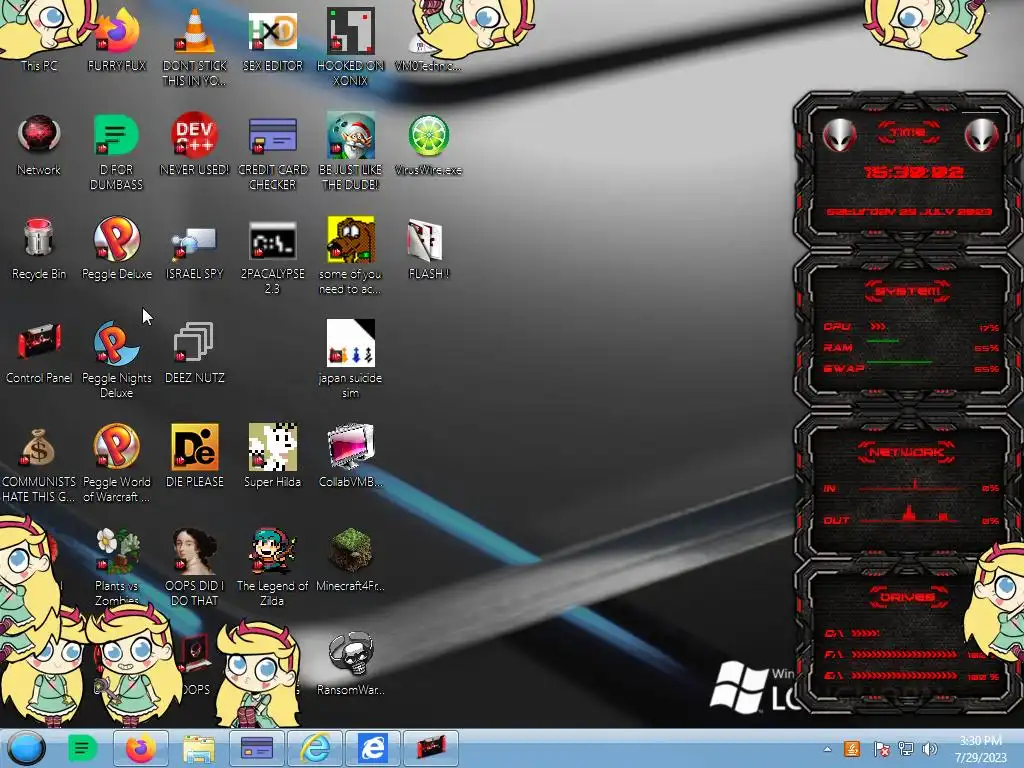The width and height of the screenshot is (1024, 768).
Task: Click the volume speaker tray icon
Action: pyautogui.click(x=929, y=749)
